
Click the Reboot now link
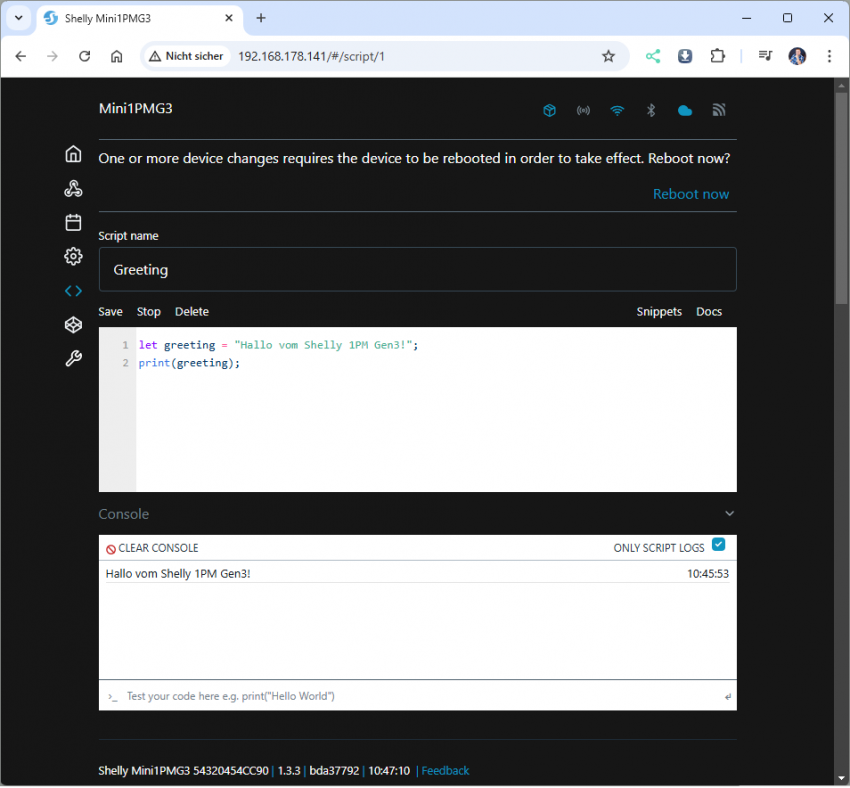[x=691, y=194]
